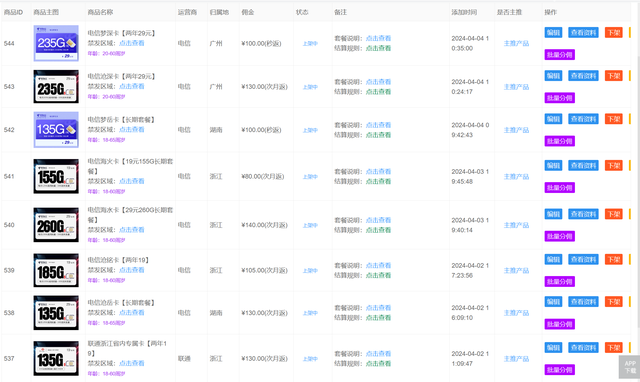This screenshot has height=382, width=640.
Task: Click 主推产品 link in row 543
Action: click(x=516, y=87)
